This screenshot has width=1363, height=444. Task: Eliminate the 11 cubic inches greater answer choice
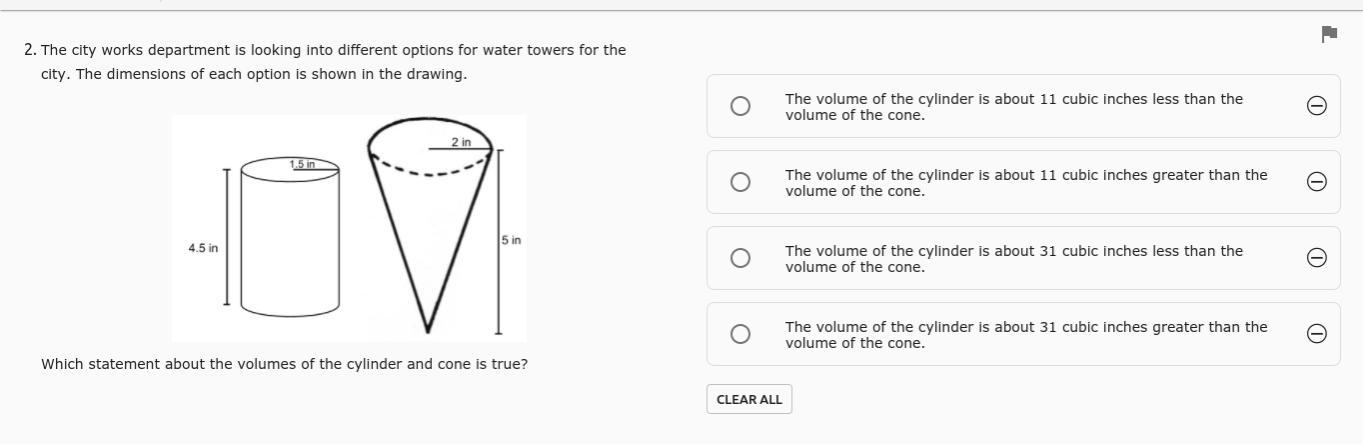[1317, 182]
